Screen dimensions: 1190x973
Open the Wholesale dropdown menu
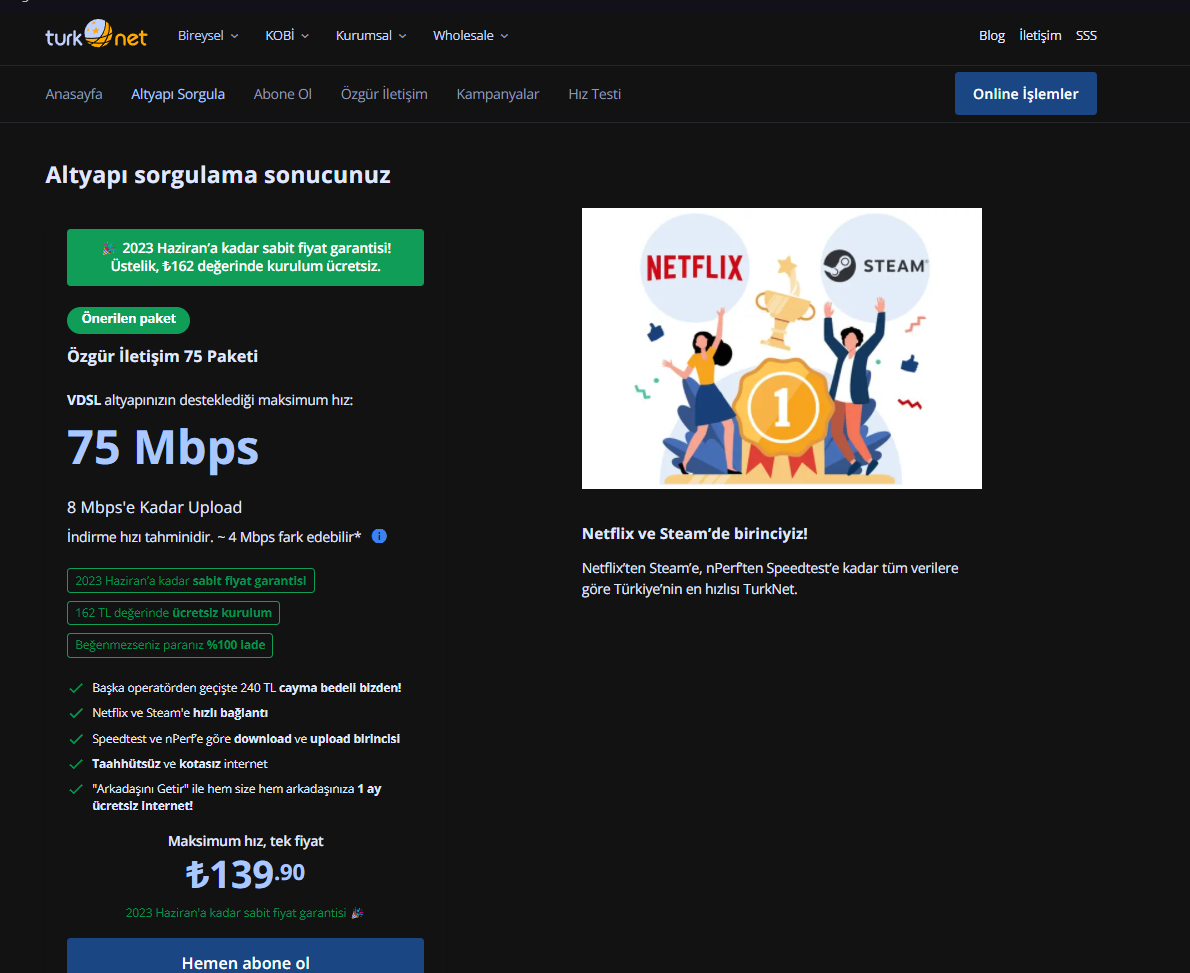click(471, 36)
